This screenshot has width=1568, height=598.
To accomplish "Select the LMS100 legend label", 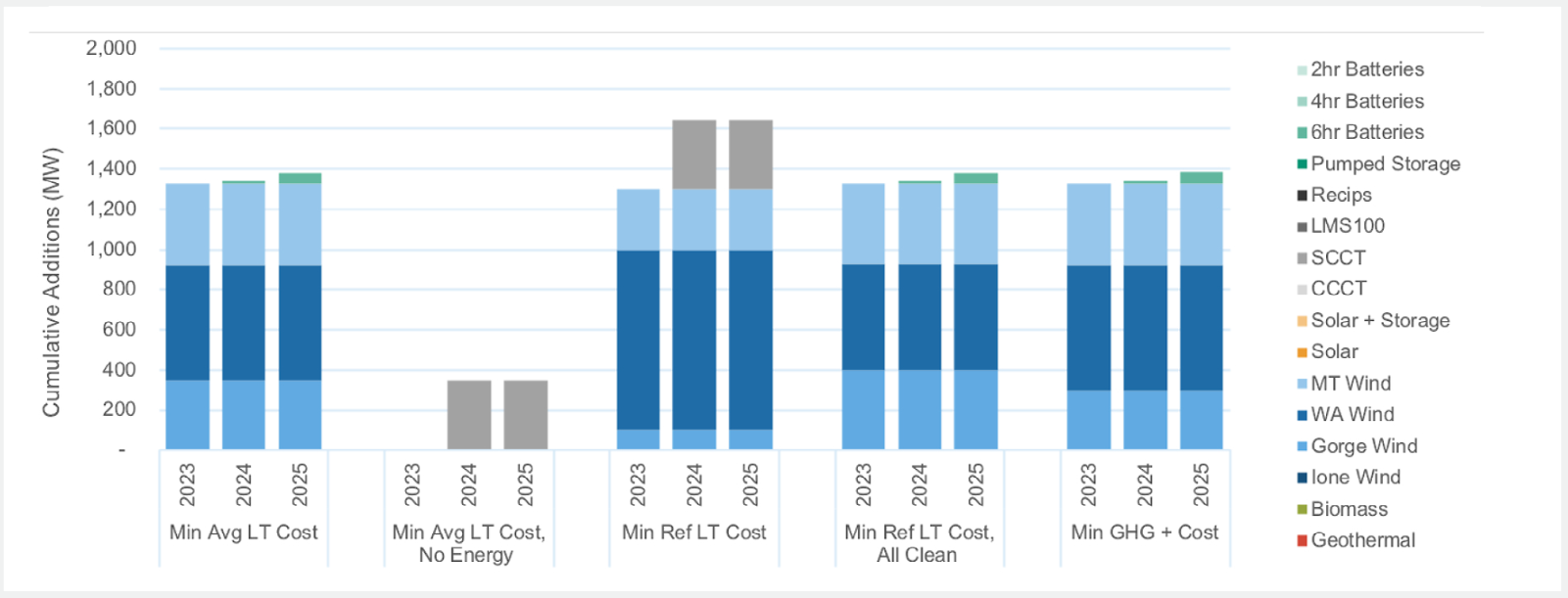I will pos(1348,226).
